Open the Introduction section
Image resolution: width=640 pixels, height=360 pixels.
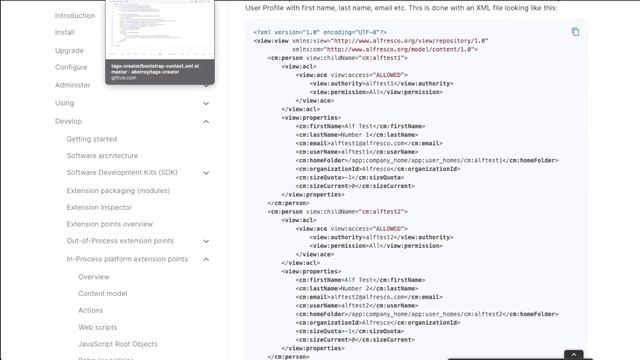(75, 16)
